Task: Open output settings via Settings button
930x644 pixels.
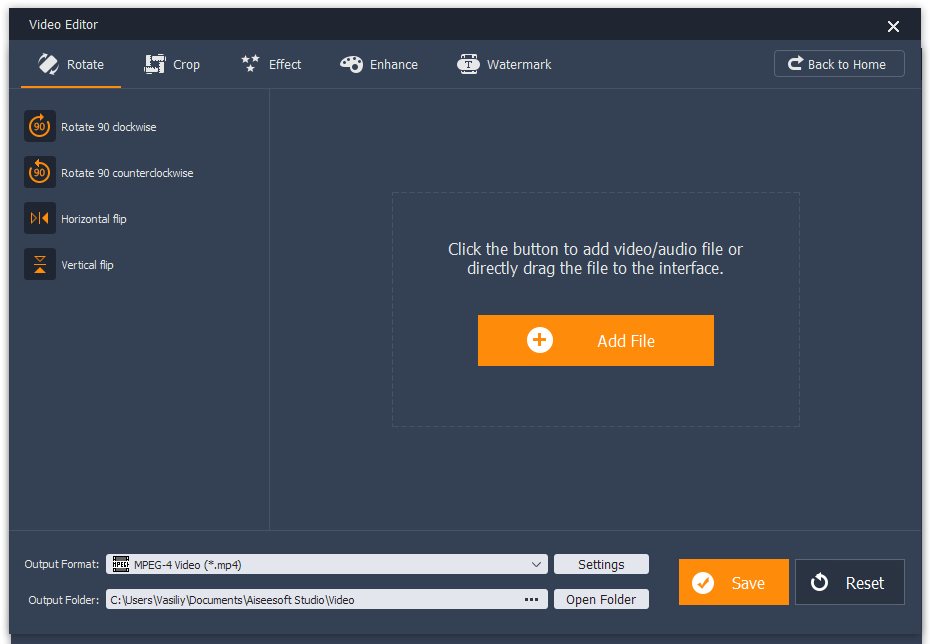Action: coord(601,563)
